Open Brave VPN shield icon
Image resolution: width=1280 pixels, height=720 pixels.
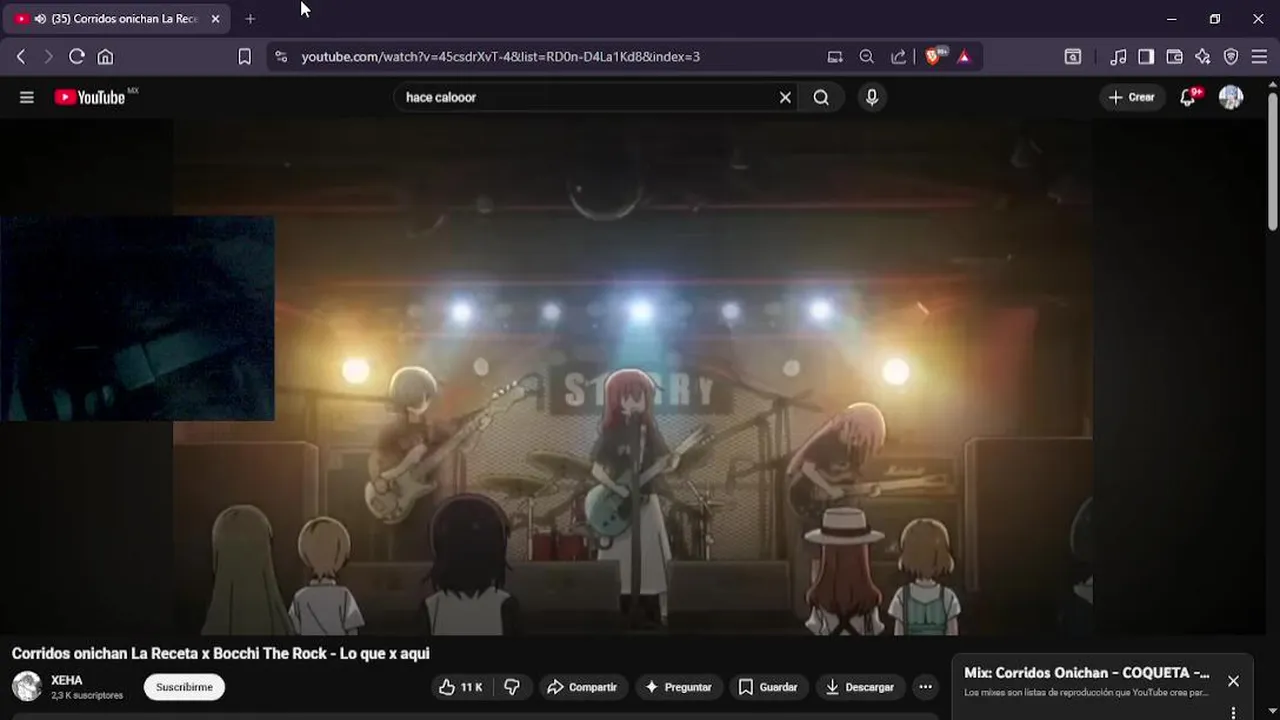1231,57
